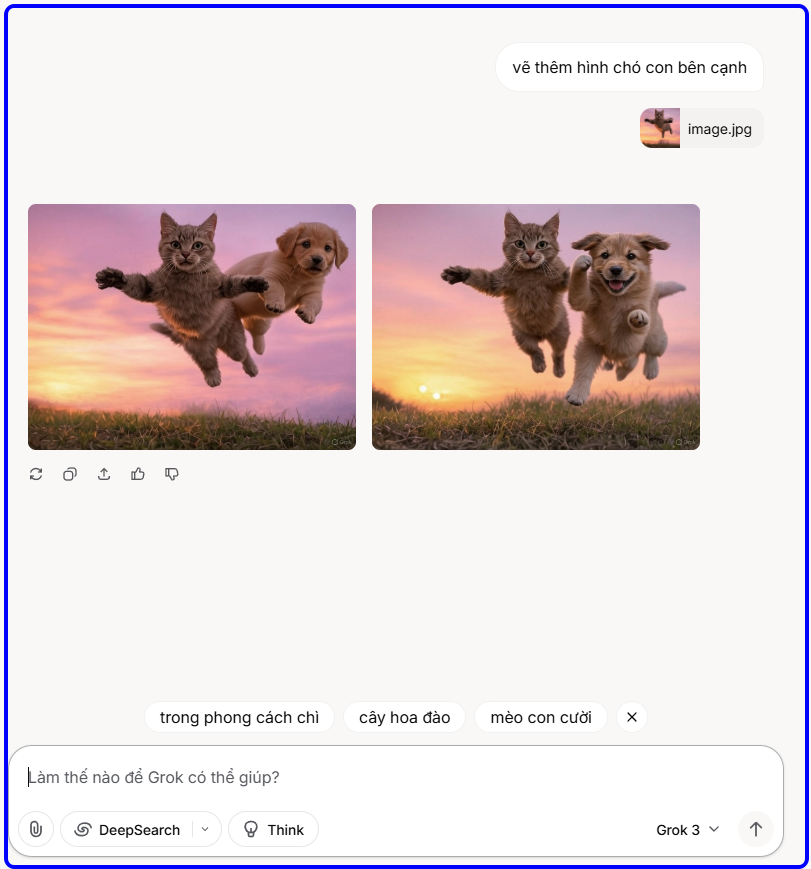Click the send arrow button
Image resolution: width=811 pixels, height=869 pixels.
756,829
